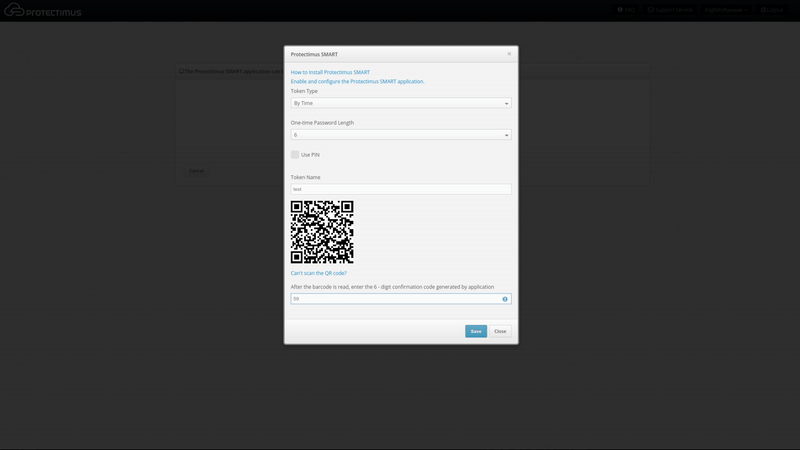Open the FAQ menu item

tap(626, 10)
